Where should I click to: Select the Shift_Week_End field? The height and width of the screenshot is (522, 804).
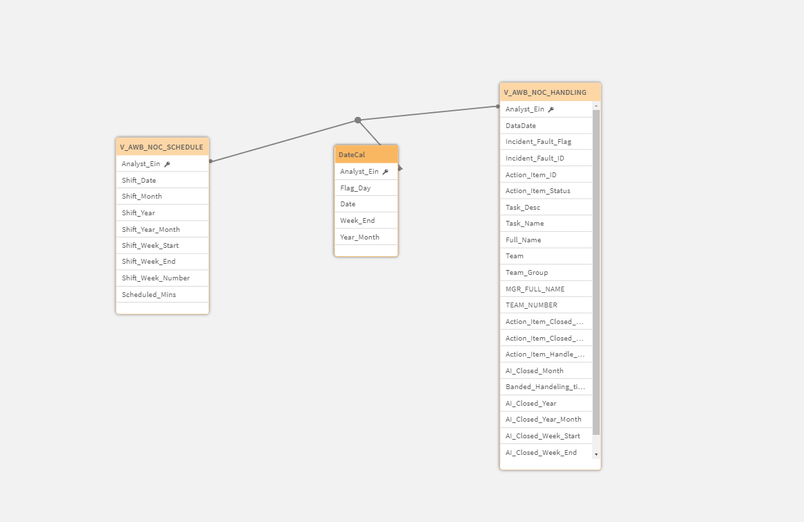point(163,262)
